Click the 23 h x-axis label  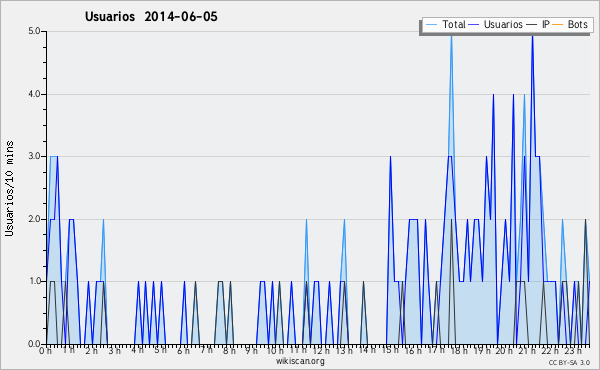pos(574,350)
